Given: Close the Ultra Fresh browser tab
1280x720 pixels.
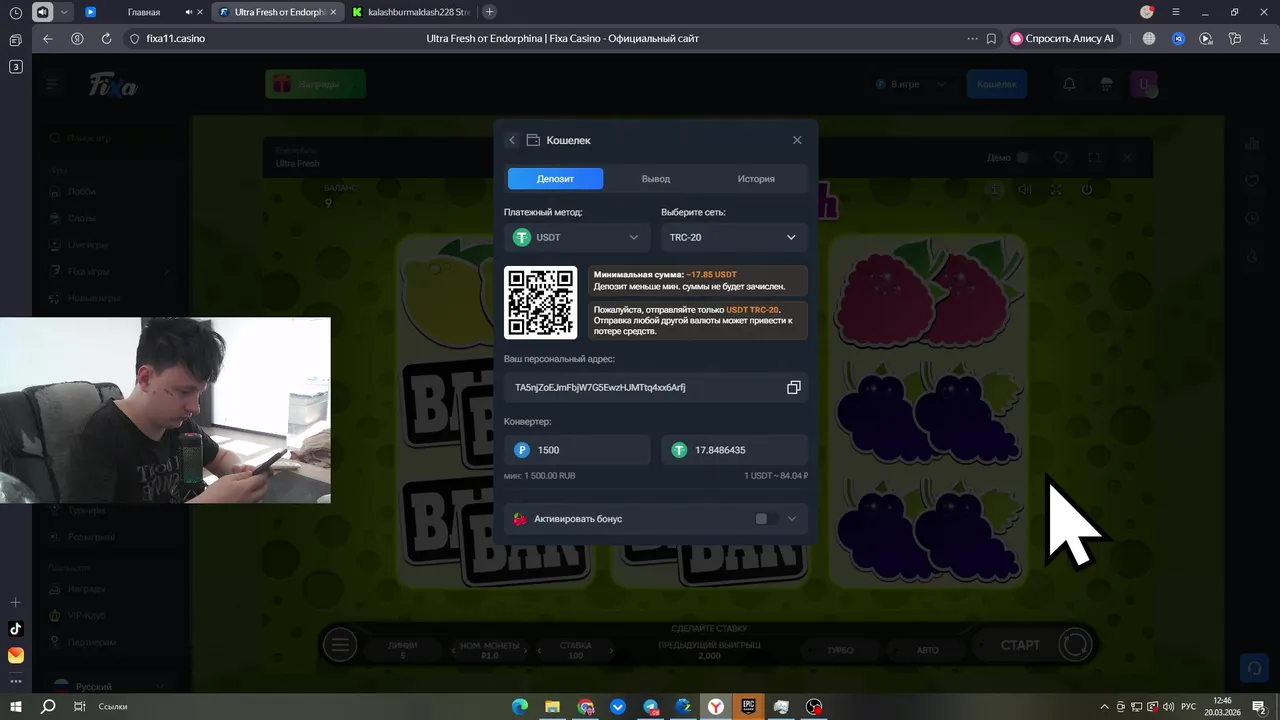Looking at the screenshot, I should click(333, 12).
